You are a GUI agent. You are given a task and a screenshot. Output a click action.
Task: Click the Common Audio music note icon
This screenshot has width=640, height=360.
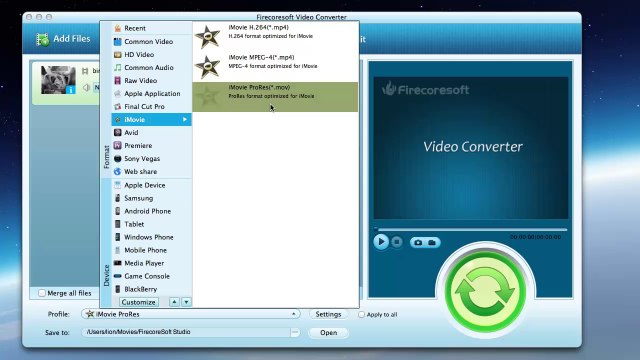coord(118,67)
